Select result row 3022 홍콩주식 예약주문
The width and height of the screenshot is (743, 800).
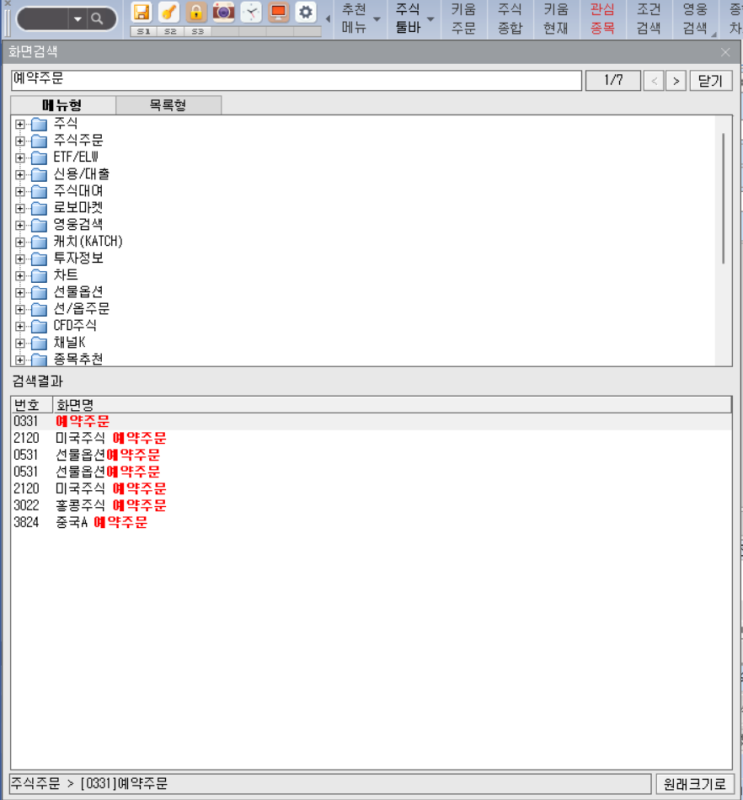(371, 506)
